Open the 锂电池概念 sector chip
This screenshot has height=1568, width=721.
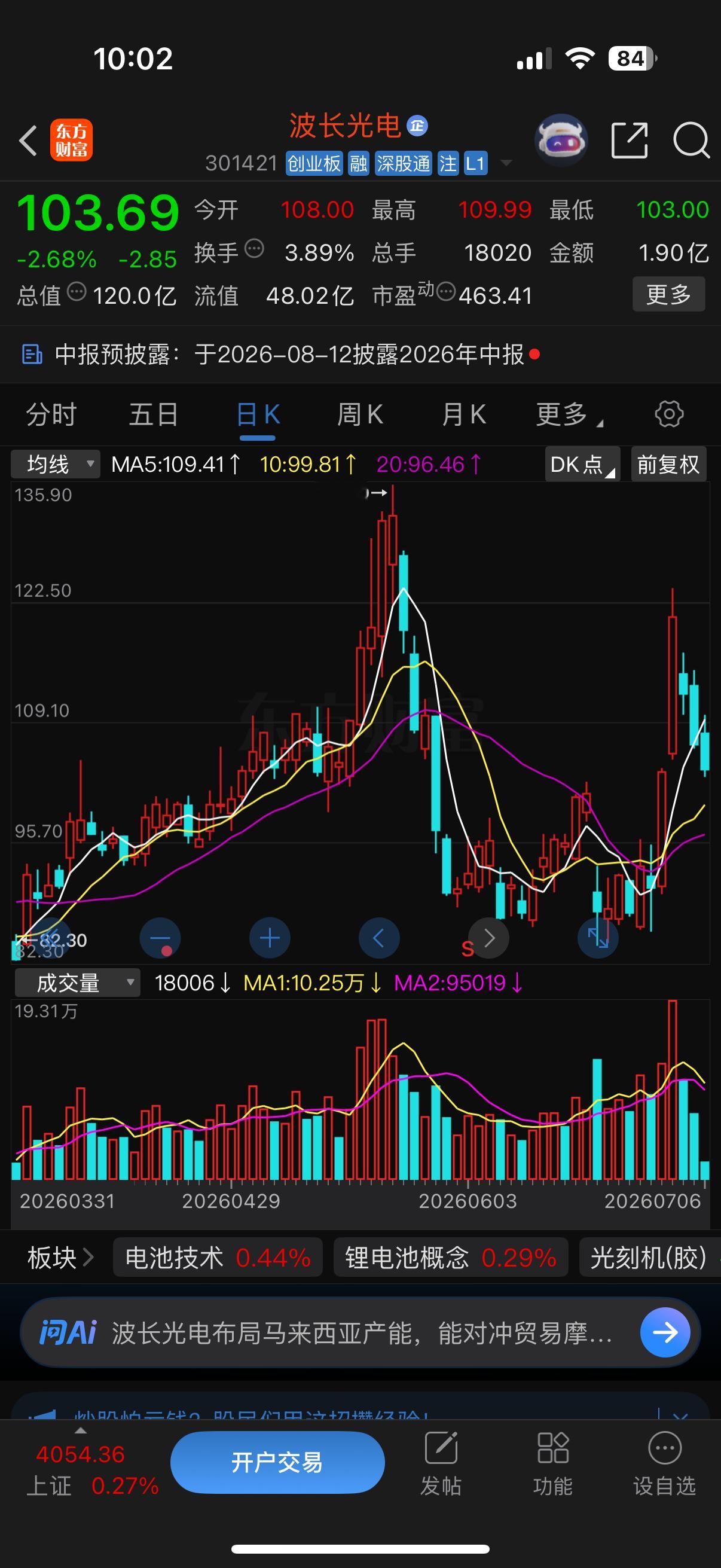[451, 1257]
